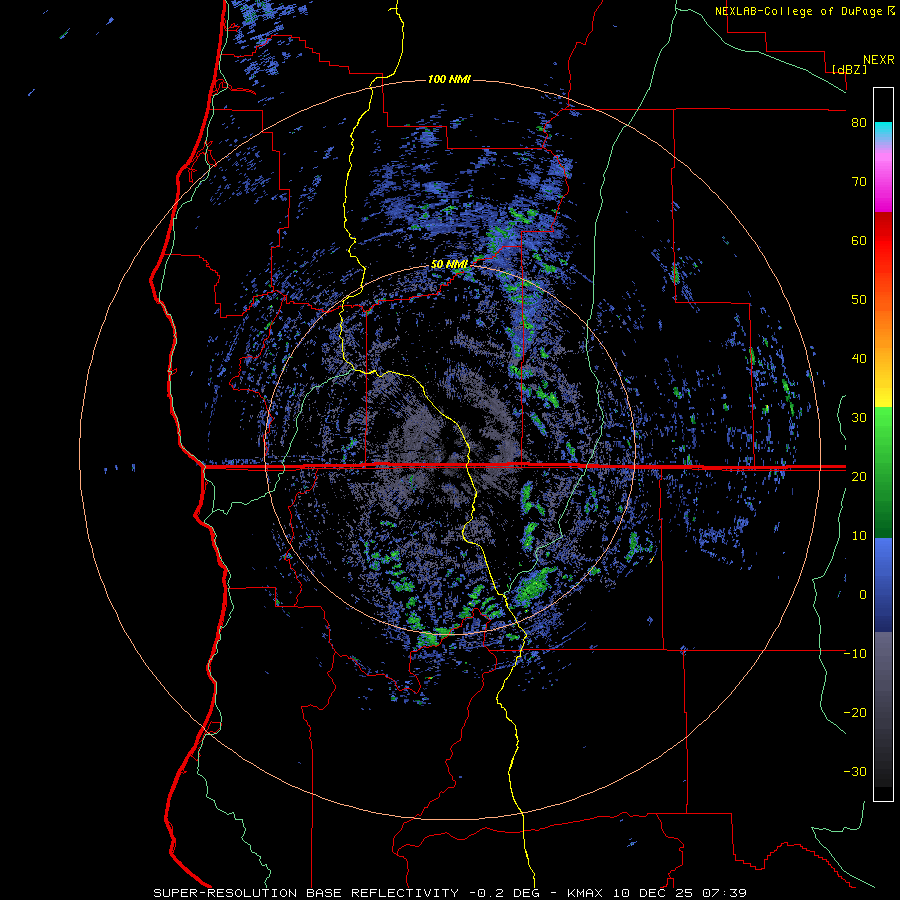Click the 50 dBZ scale label
This screenshot has height=900, width=900.
(x=859, y=300)
